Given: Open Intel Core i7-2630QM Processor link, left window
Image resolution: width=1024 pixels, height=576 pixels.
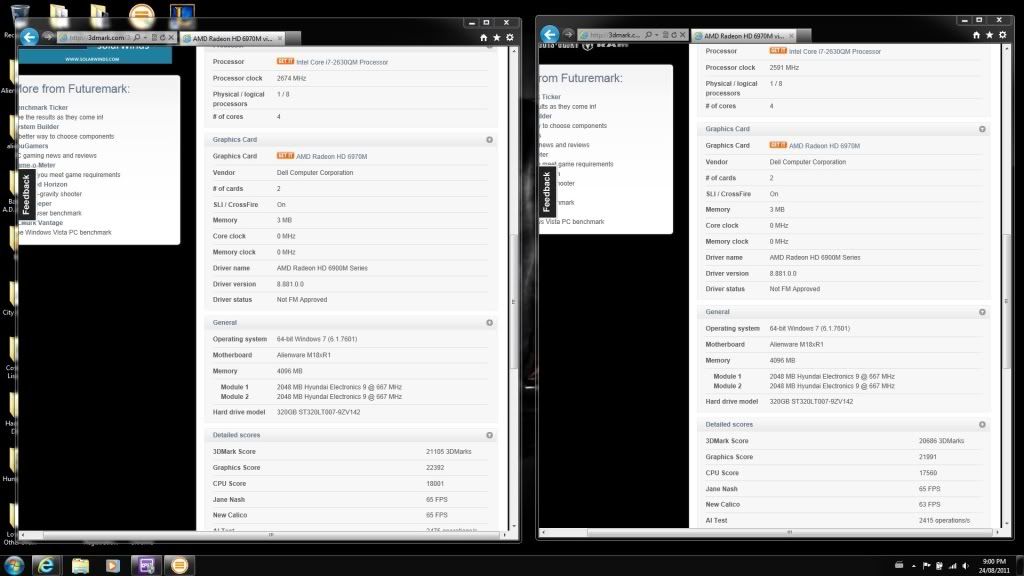Looking at the screenshot, I should tap(342, 62).
